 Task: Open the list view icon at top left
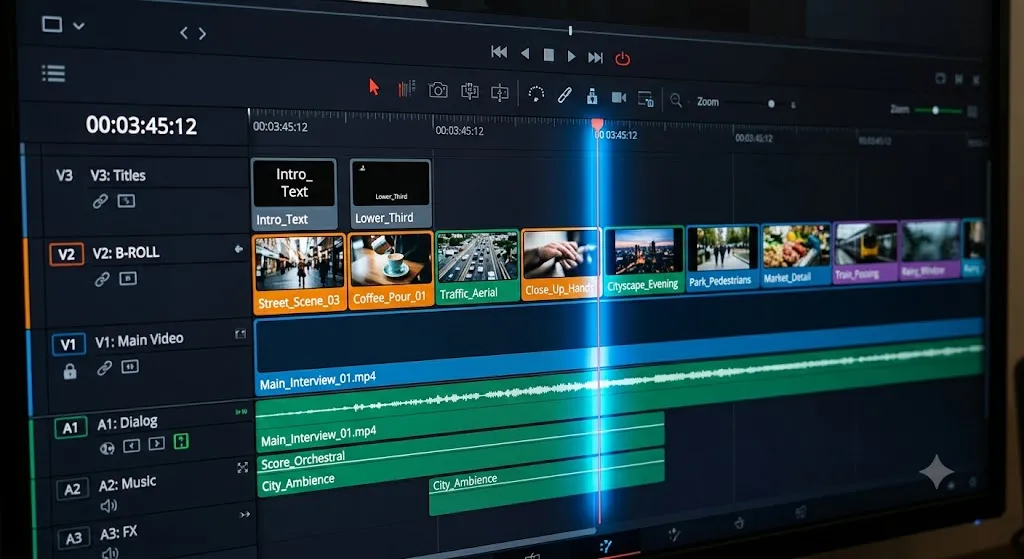(x=54, y=72)
